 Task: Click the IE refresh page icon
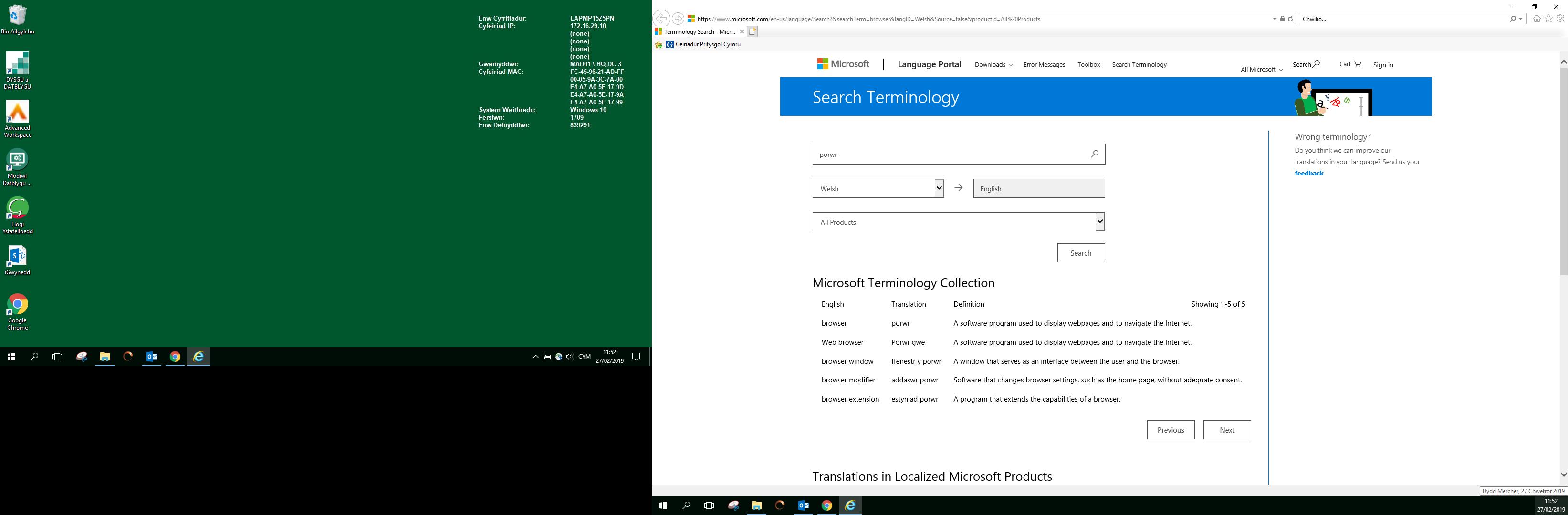coord(1290,19)
